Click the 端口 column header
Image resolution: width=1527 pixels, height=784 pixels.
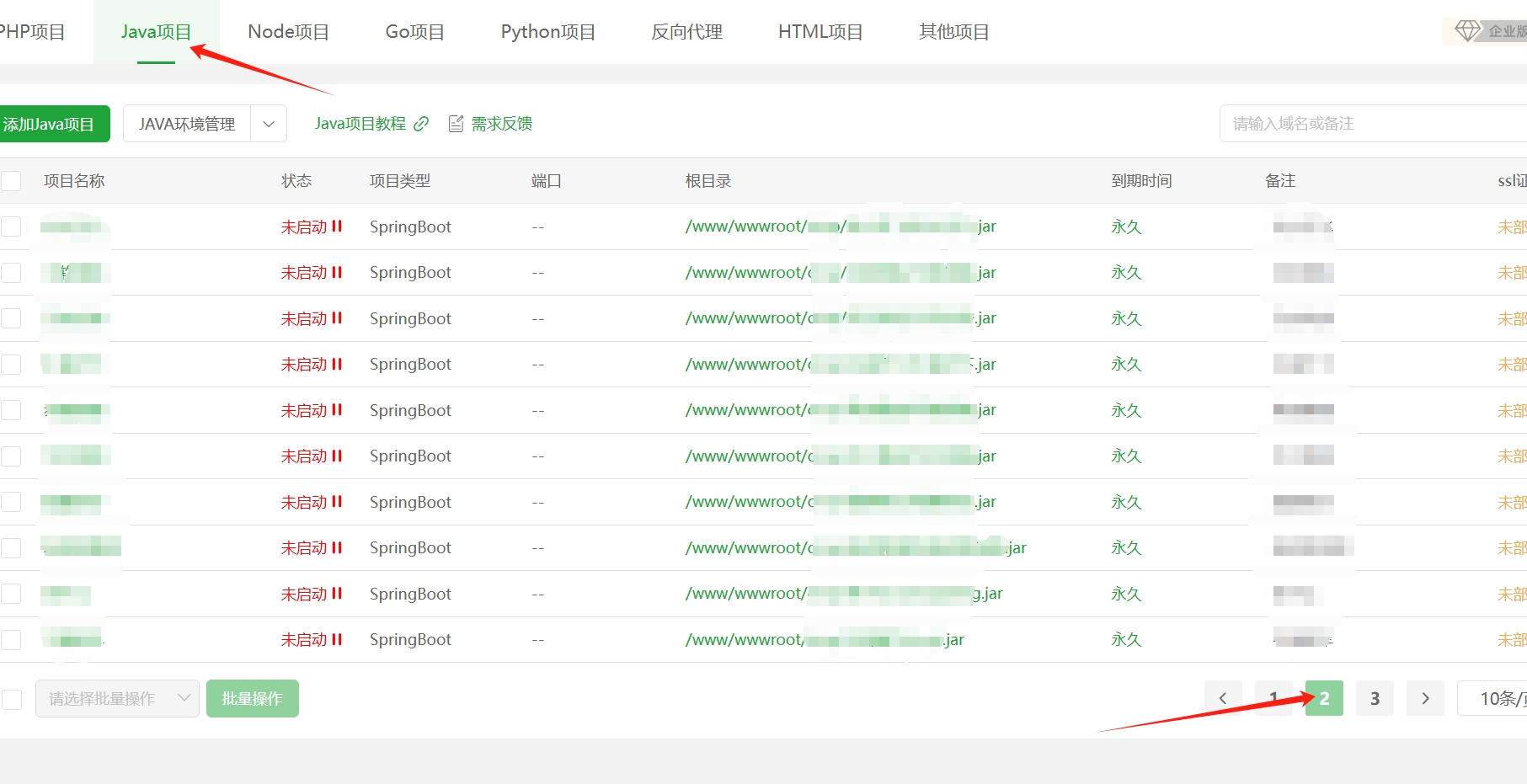(x=547, y=181)
